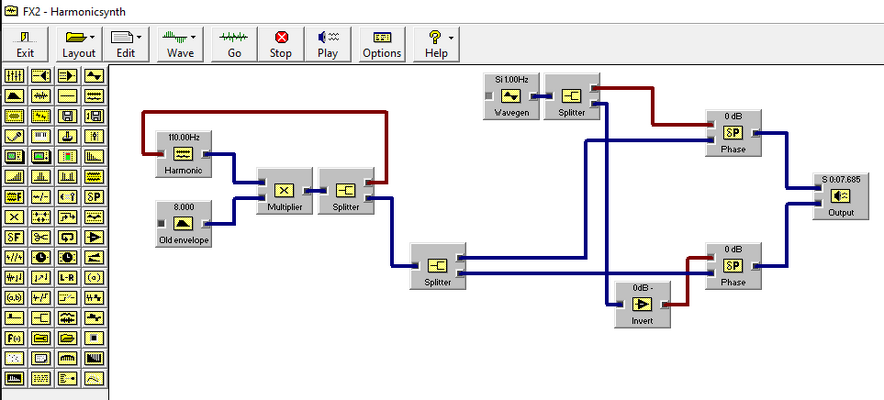Select the Output module block
Screen dimensions: 884x400
click(x=841, y=197)
